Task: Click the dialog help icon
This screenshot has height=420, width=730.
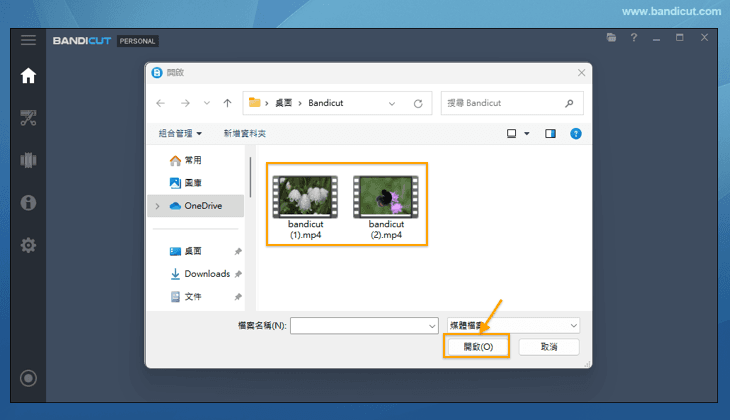Action: [575, 133]
